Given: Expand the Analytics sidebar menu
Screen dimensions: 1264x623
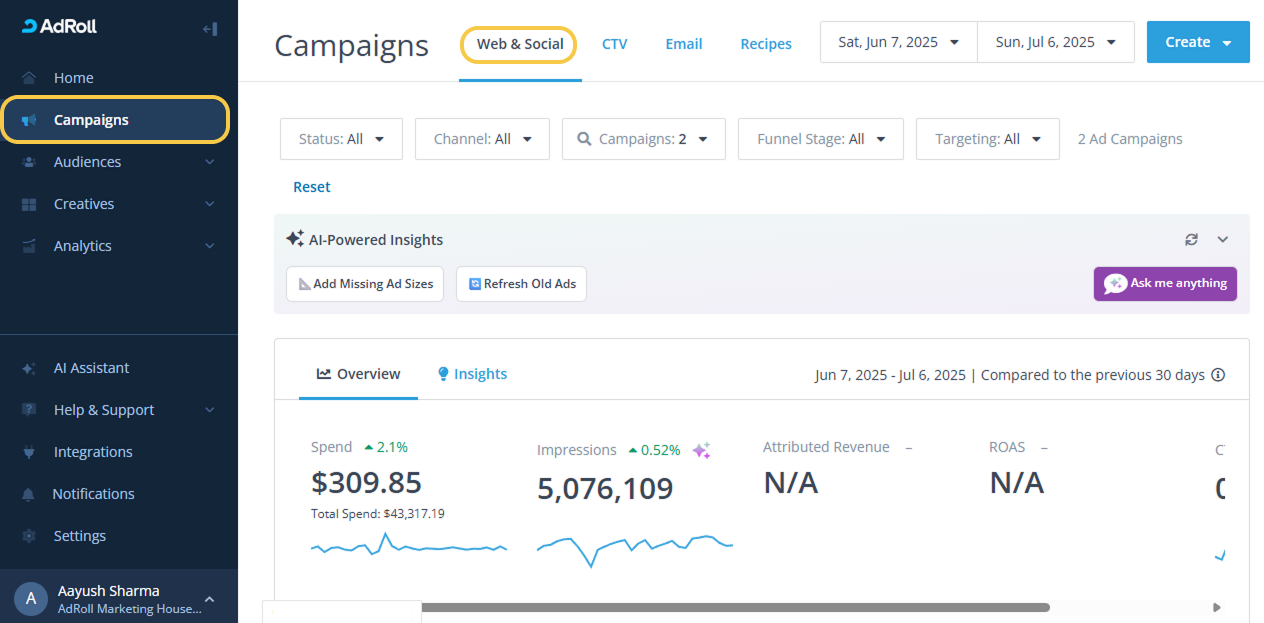Looking at the screenshot, I should click(x=209, y=246).
